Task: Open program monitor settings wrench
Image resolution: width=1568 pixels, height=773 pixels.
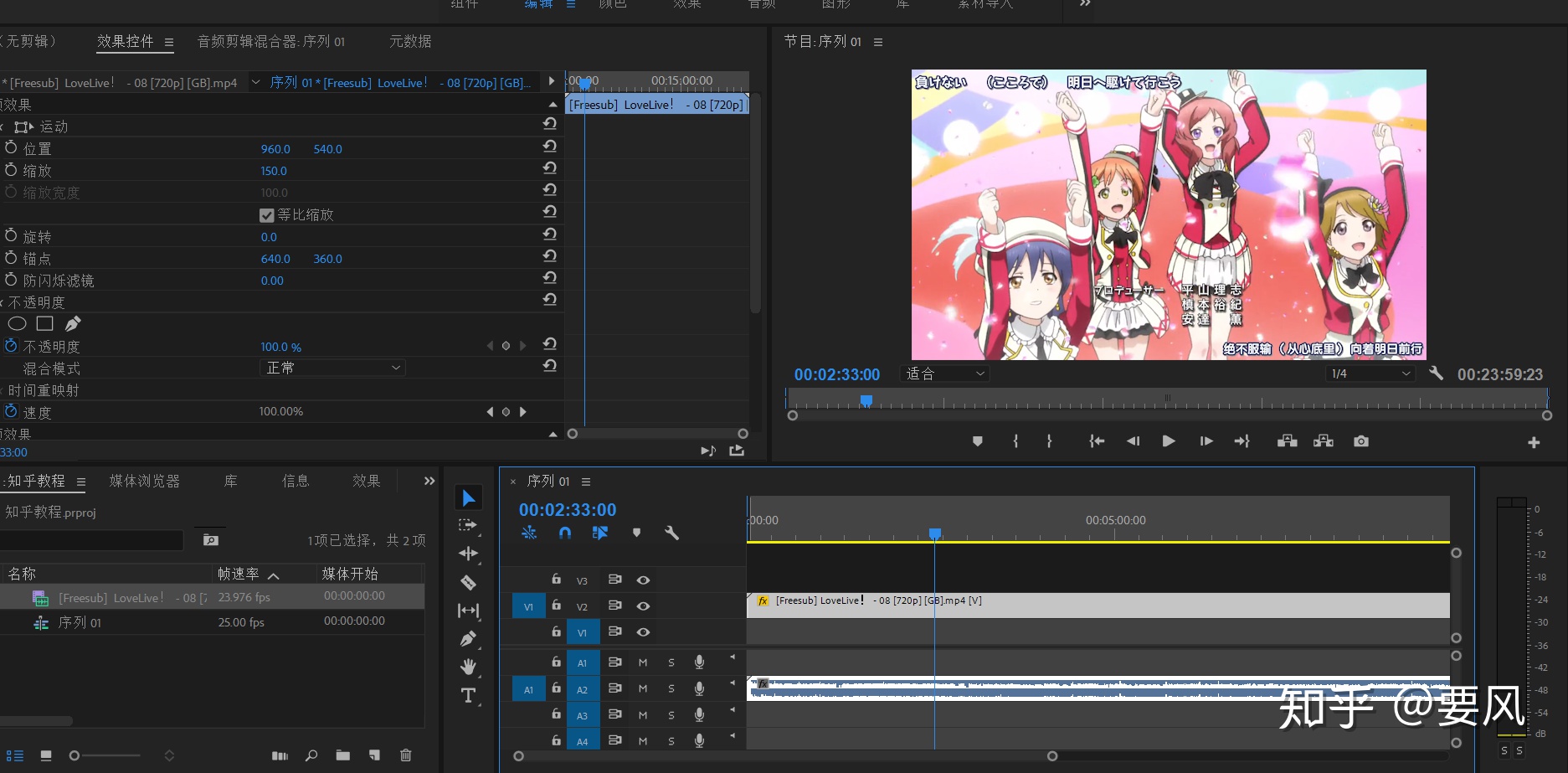Action: (x=1436, y=374)
